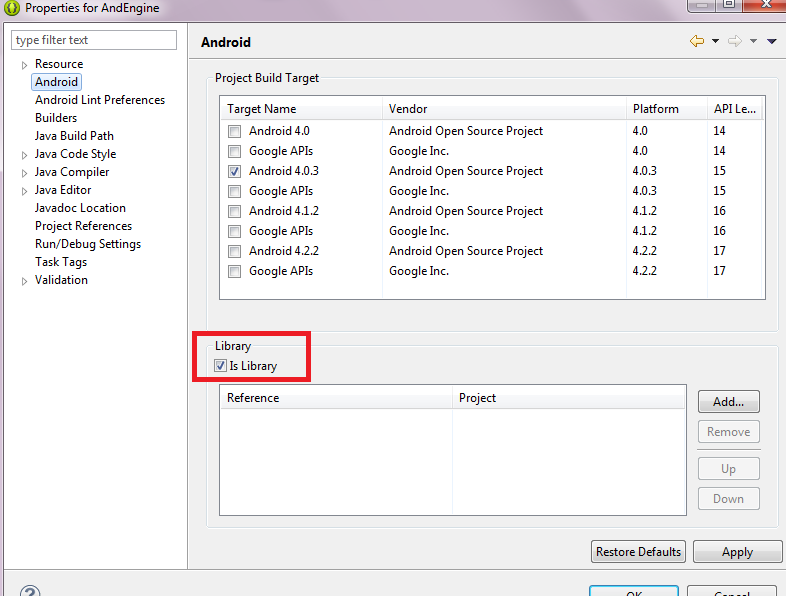786x596 pixels.
Task: Select Android in the properties tree
Action: [56, 82]
